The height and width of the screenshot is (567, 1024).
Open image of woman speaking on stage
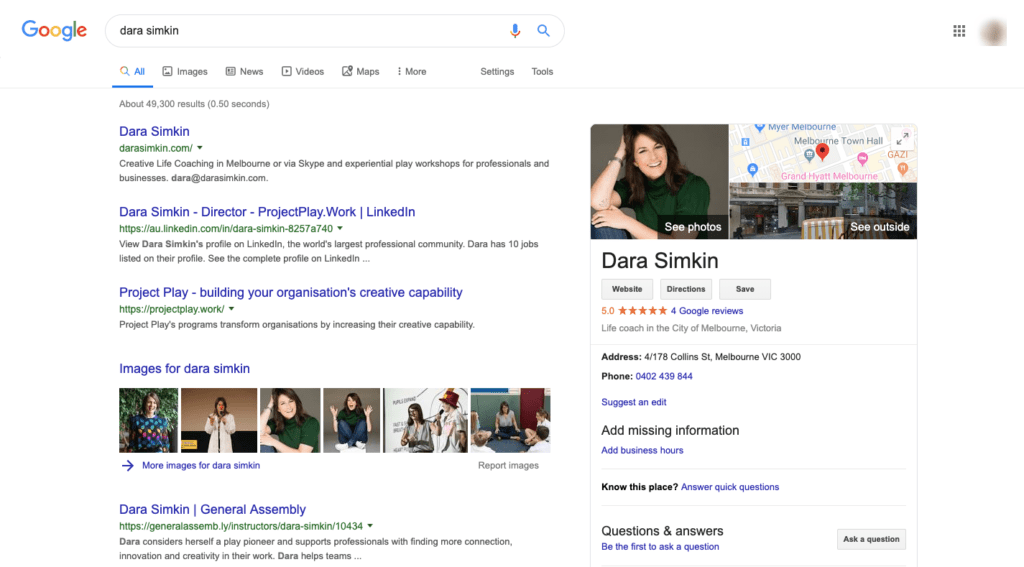(219, 420)
